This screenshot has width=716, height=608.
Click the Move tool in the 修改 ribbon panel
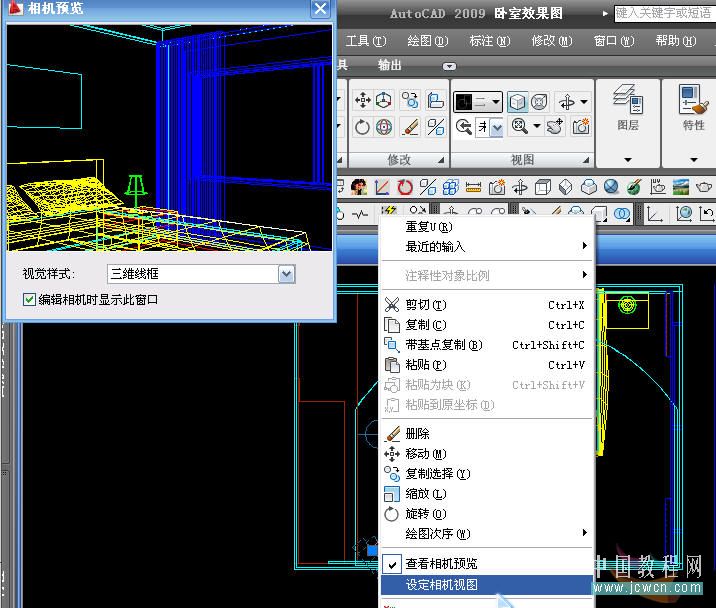point(362,100)
